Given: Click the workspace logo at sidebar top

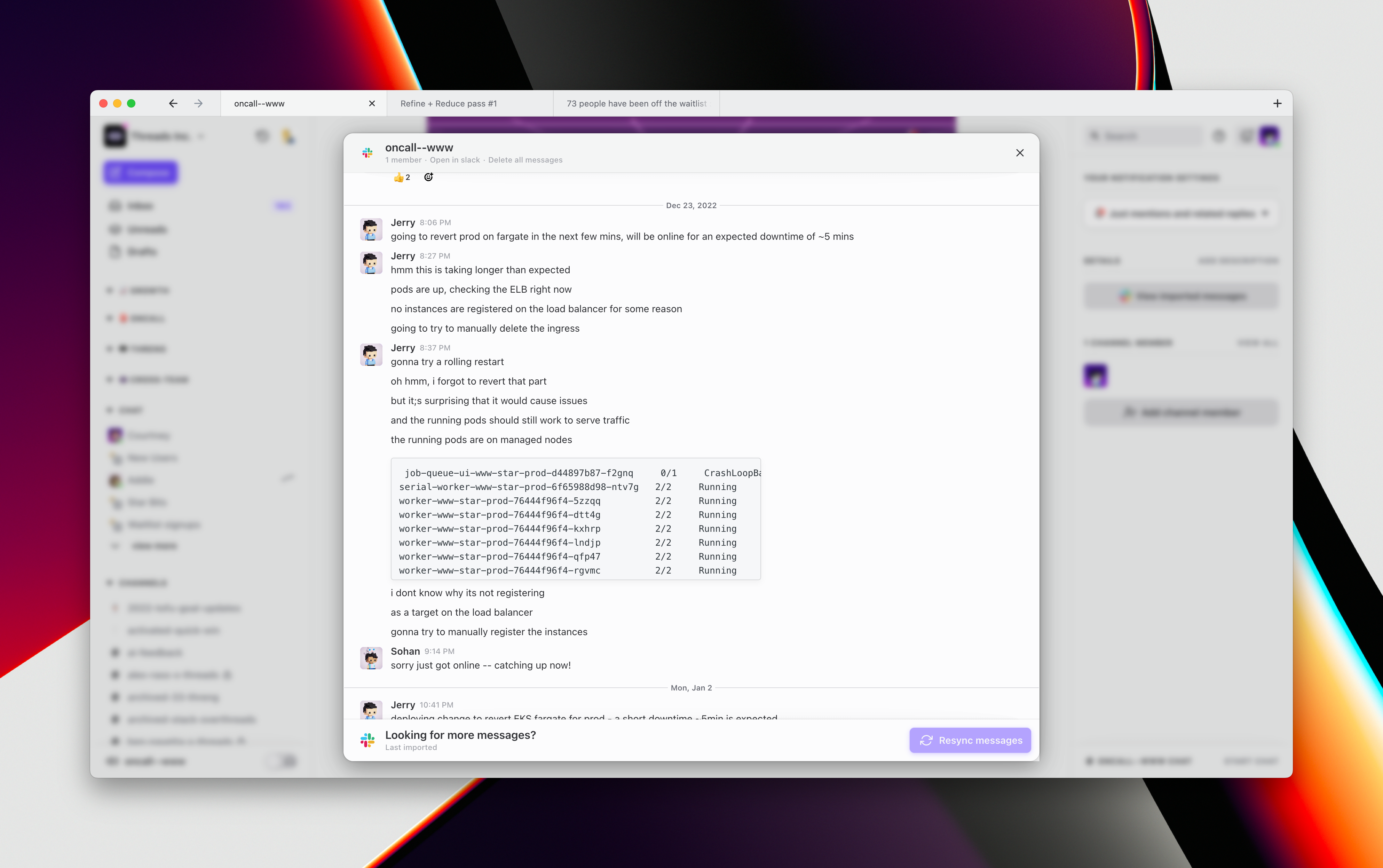Looking at the screenshot, I should pos(115,136).
